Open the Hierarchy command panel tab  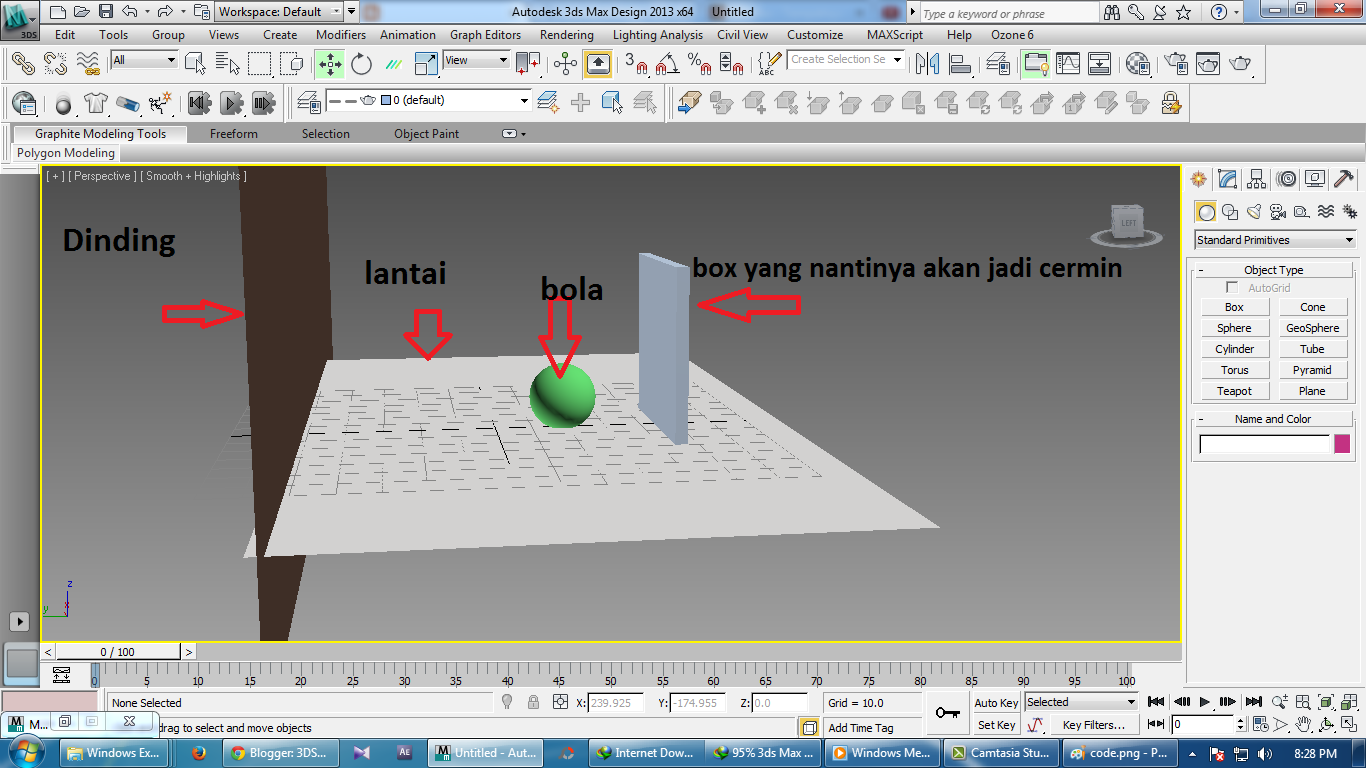point(1257,179)
